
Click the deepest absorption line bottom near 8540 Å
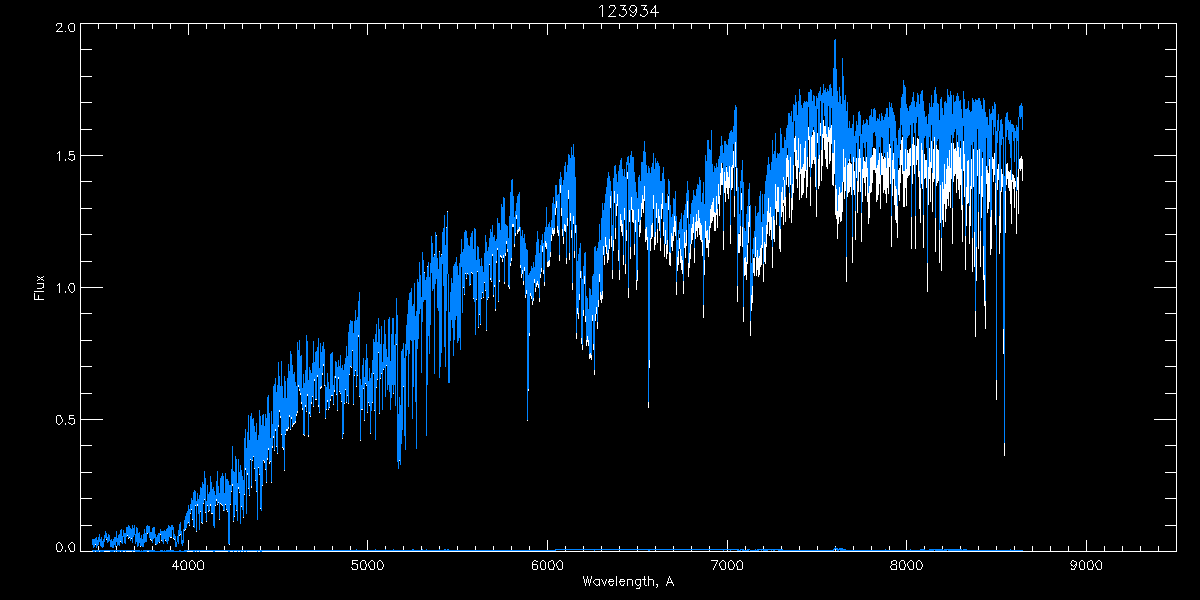pos(1004,455)
